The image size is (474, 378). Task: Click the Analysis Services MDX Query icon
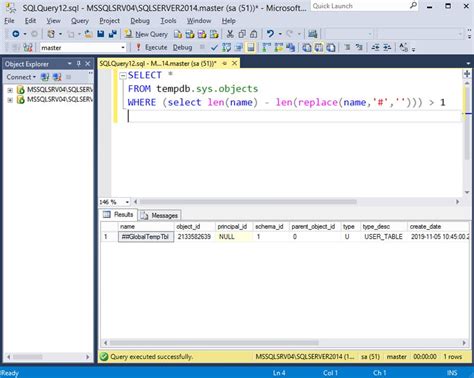click(x=190, y=34)
